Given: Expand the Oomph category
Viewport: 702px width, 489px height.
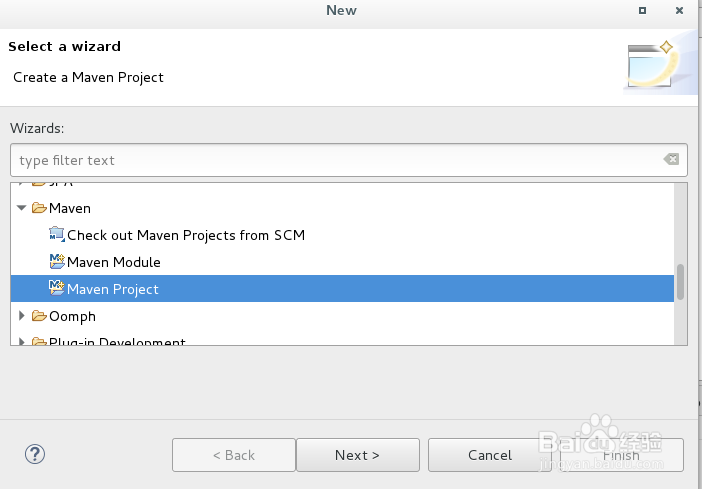Looking at the screenshot, I should point(22,316).
